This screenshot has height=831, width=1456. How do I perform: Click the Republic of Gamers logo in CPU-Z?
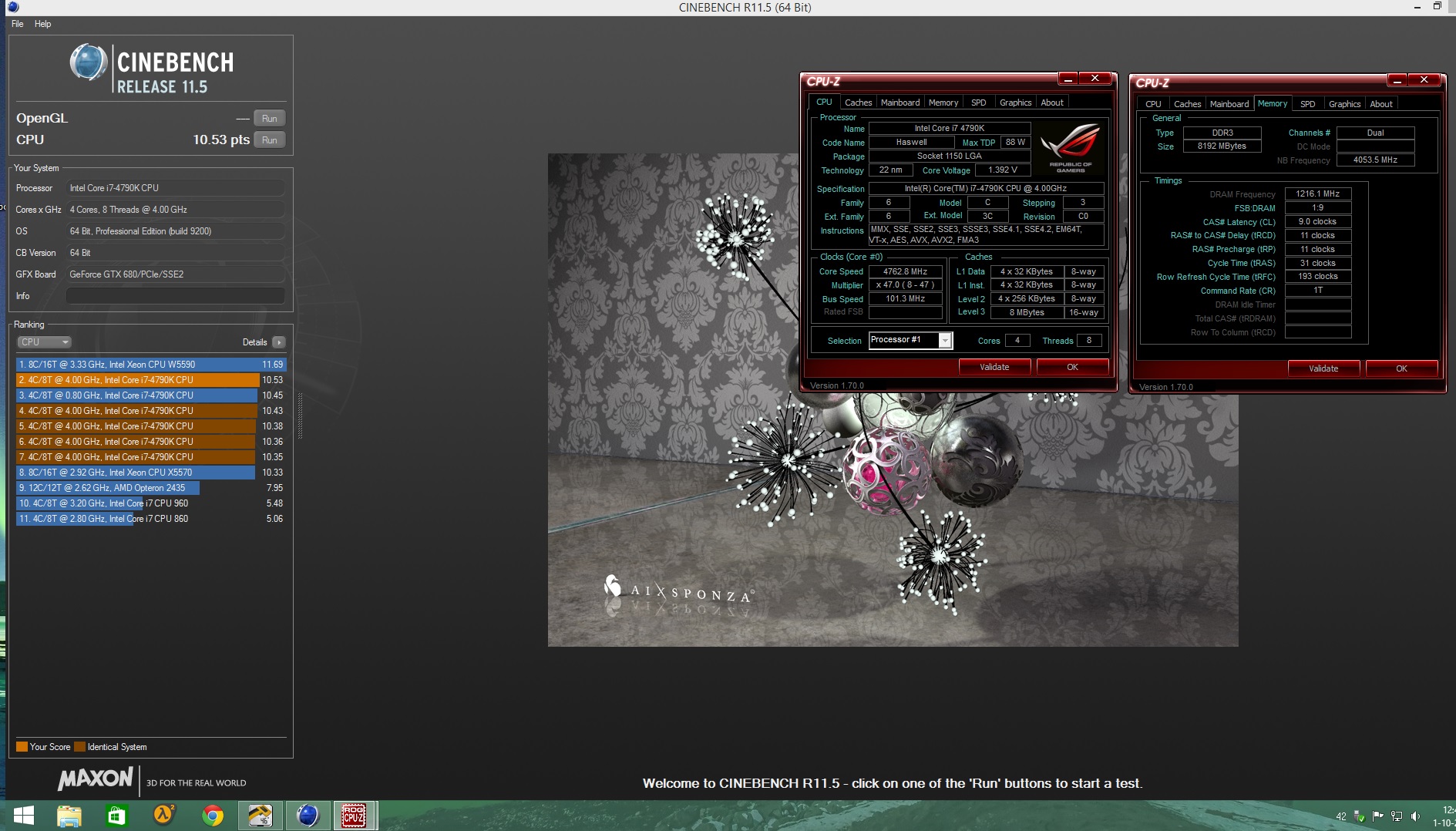coord(1070,148)
